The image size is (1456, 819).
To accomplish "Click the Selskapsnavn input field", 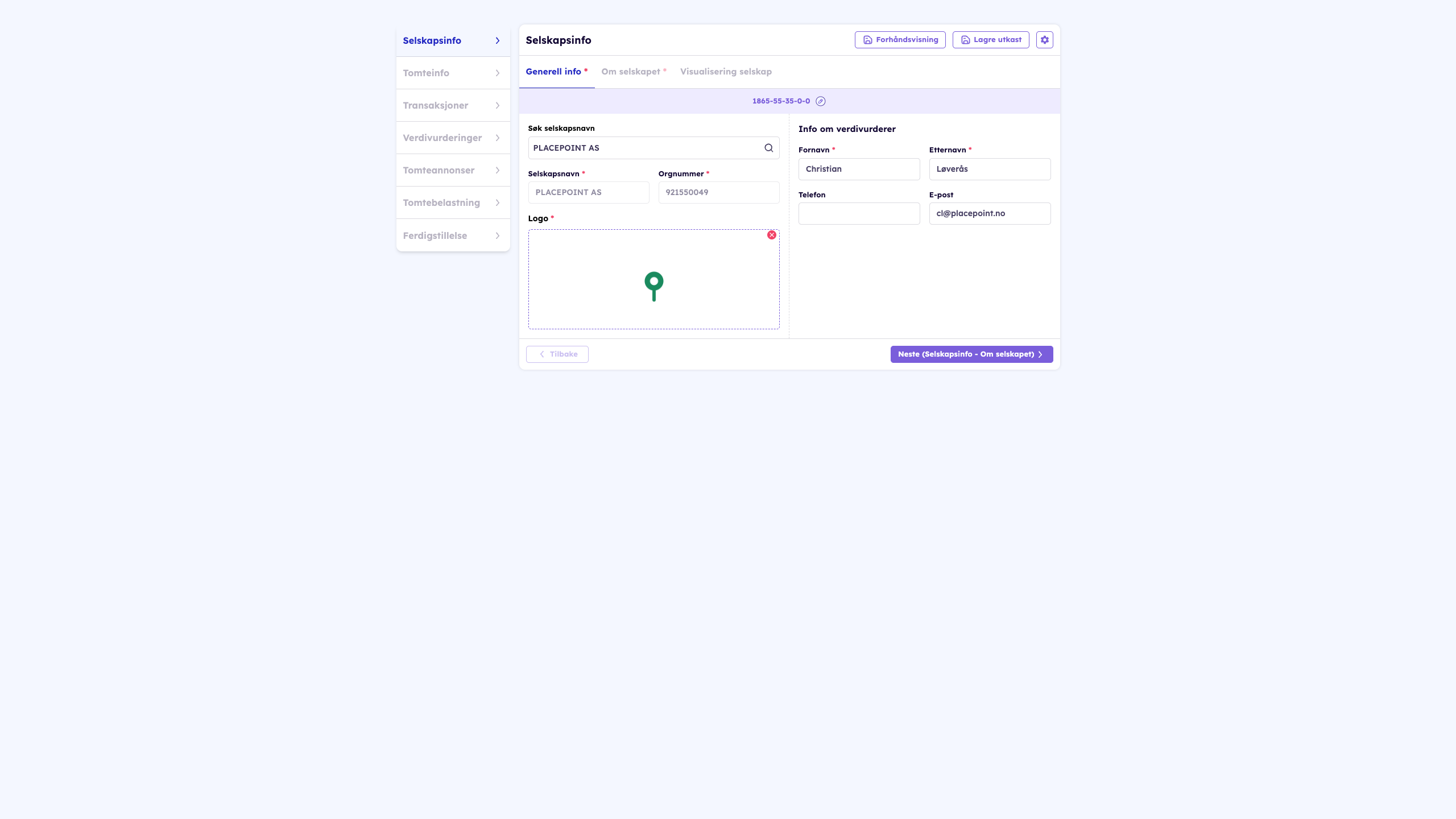I will 589,192.
